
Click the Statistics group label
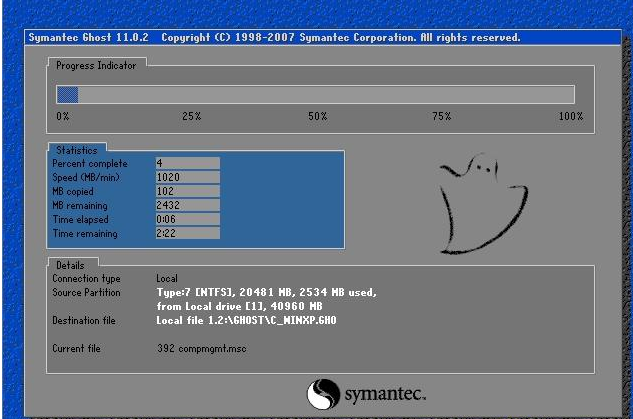pos(77,150)
